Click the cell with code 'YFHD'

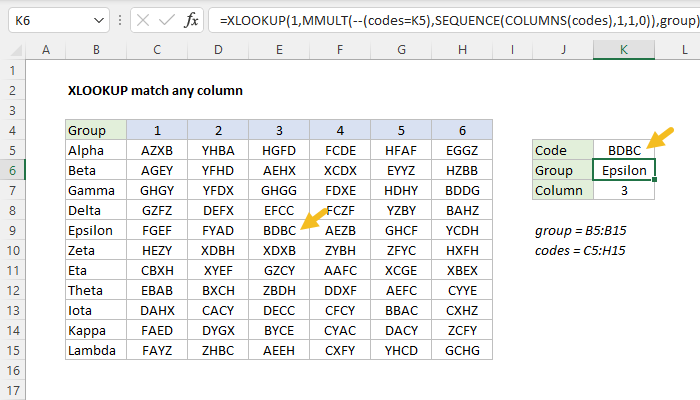(218, 171)
